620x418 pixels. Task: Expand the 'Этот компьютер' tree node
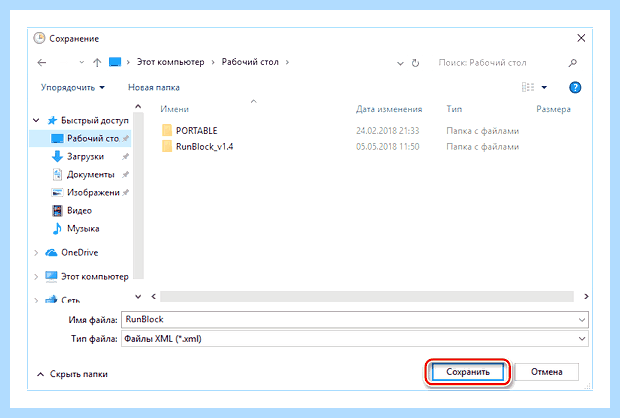pos(36,277)
